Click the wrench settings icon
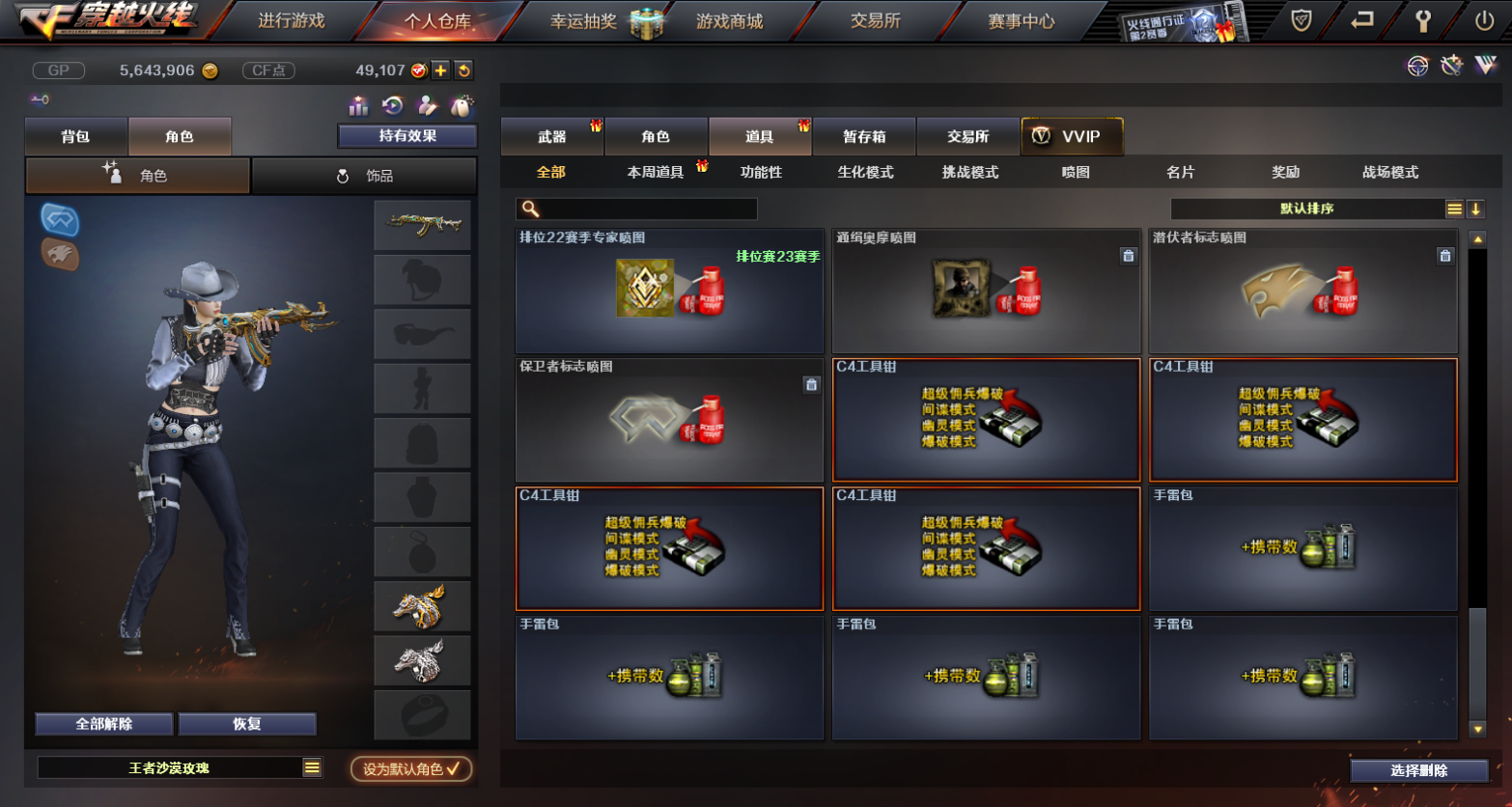 (x=1422, y=19)
